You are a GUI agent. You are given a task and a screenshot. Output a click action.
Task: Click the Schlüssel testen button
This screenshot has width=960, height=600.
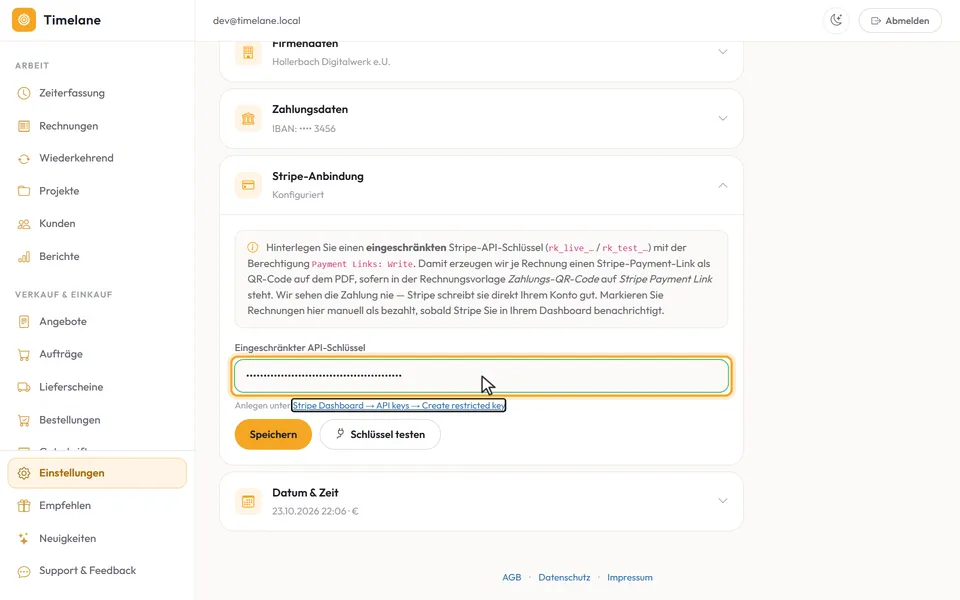380,434
